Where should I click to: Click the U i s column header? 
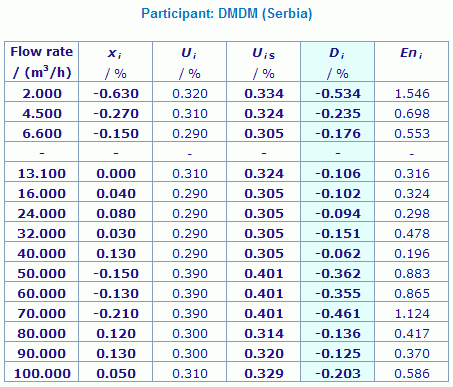tap(264, 62)
